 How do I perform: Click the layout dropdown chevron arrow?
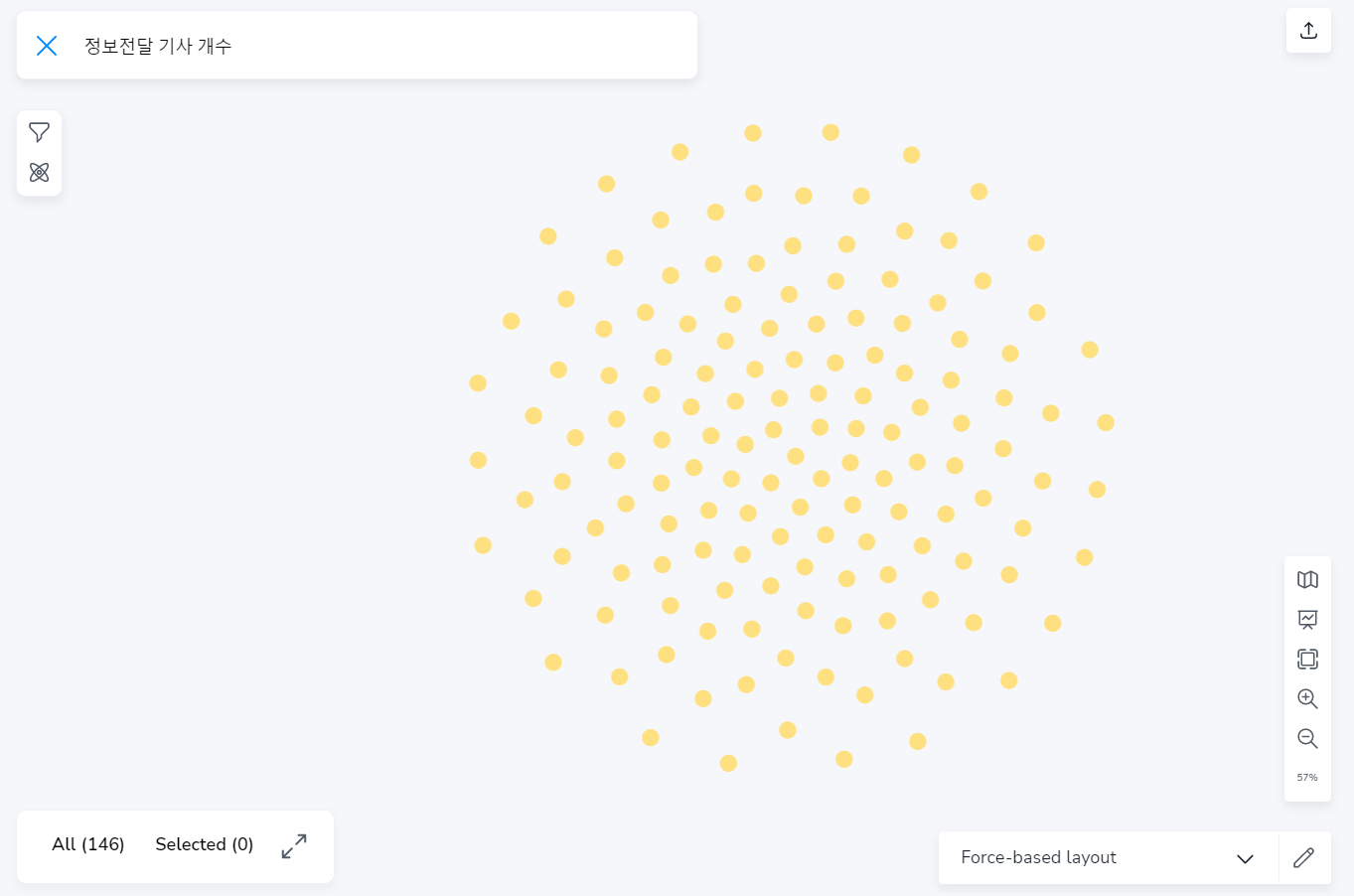pos(1245,858)
